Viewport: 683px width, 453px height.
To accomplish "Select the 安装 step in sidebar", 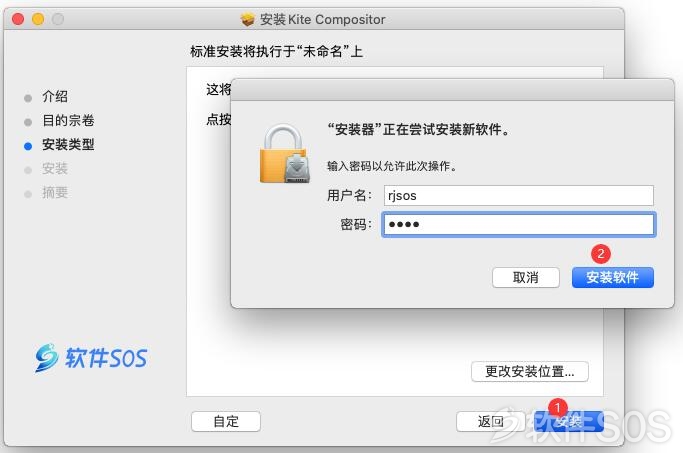I will click(x=55, y=168).
